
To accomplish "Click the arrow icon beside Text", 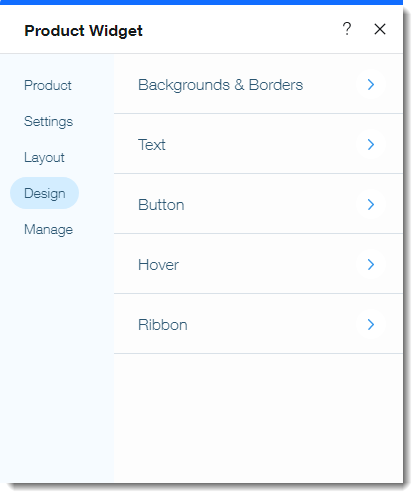I will (x=371, y=145).
